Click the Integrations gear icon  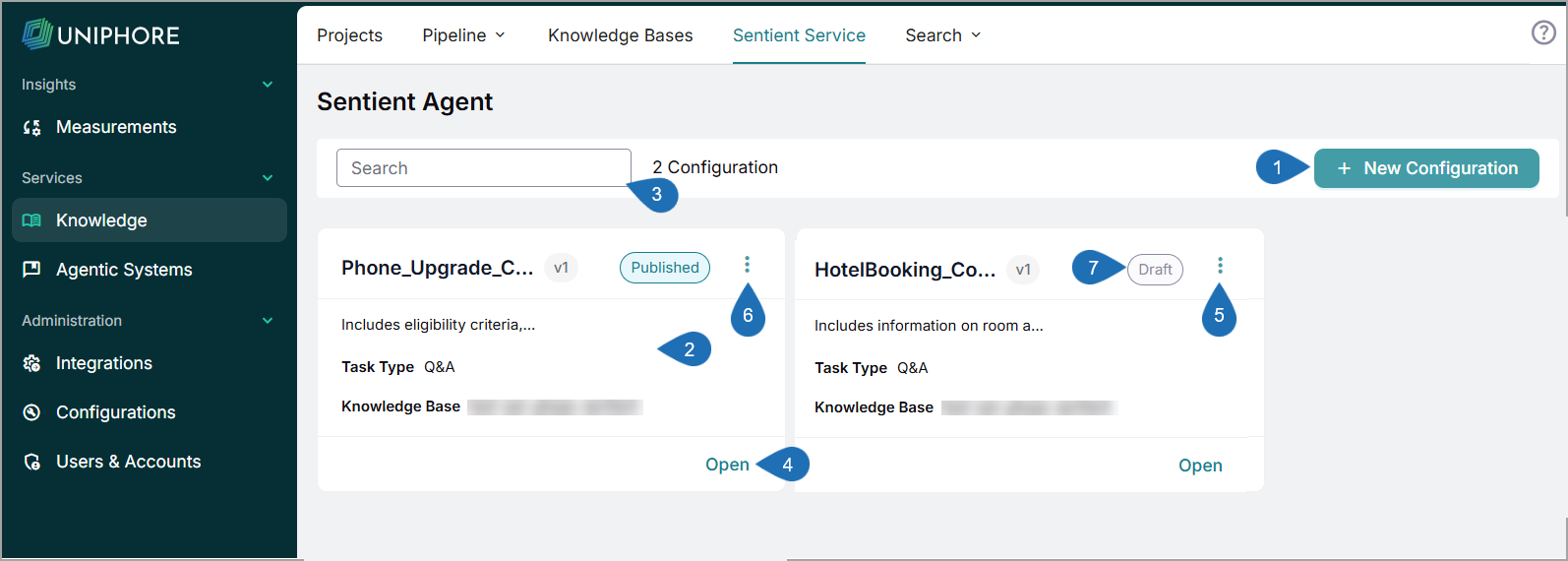tap(31, 363)
